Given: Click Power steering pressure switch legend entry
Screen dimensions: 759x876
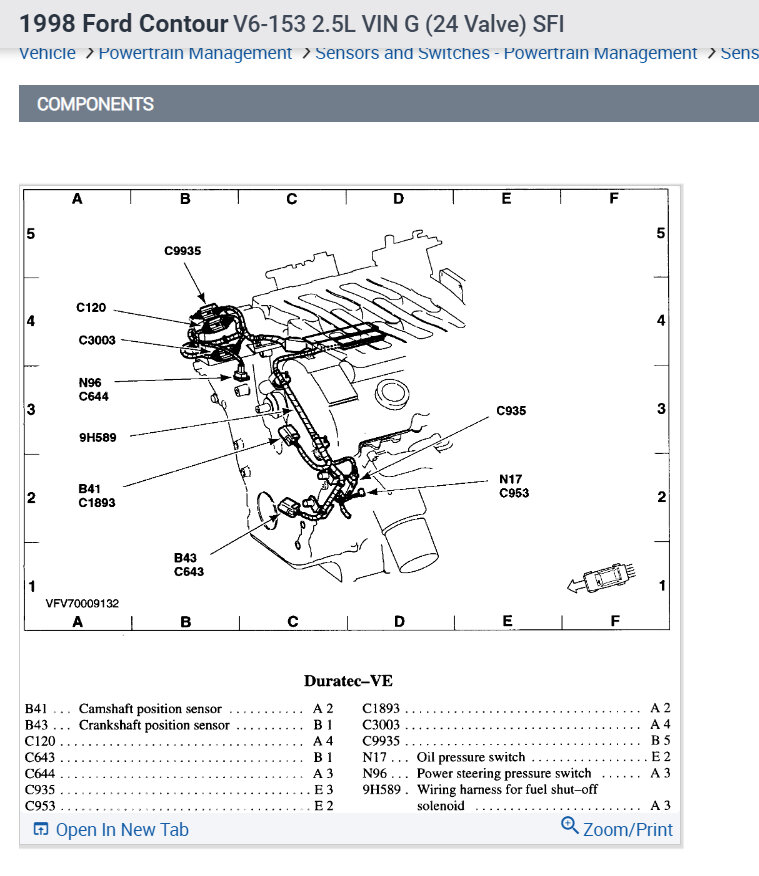Looking at the screenshot, I should [516, 773].
